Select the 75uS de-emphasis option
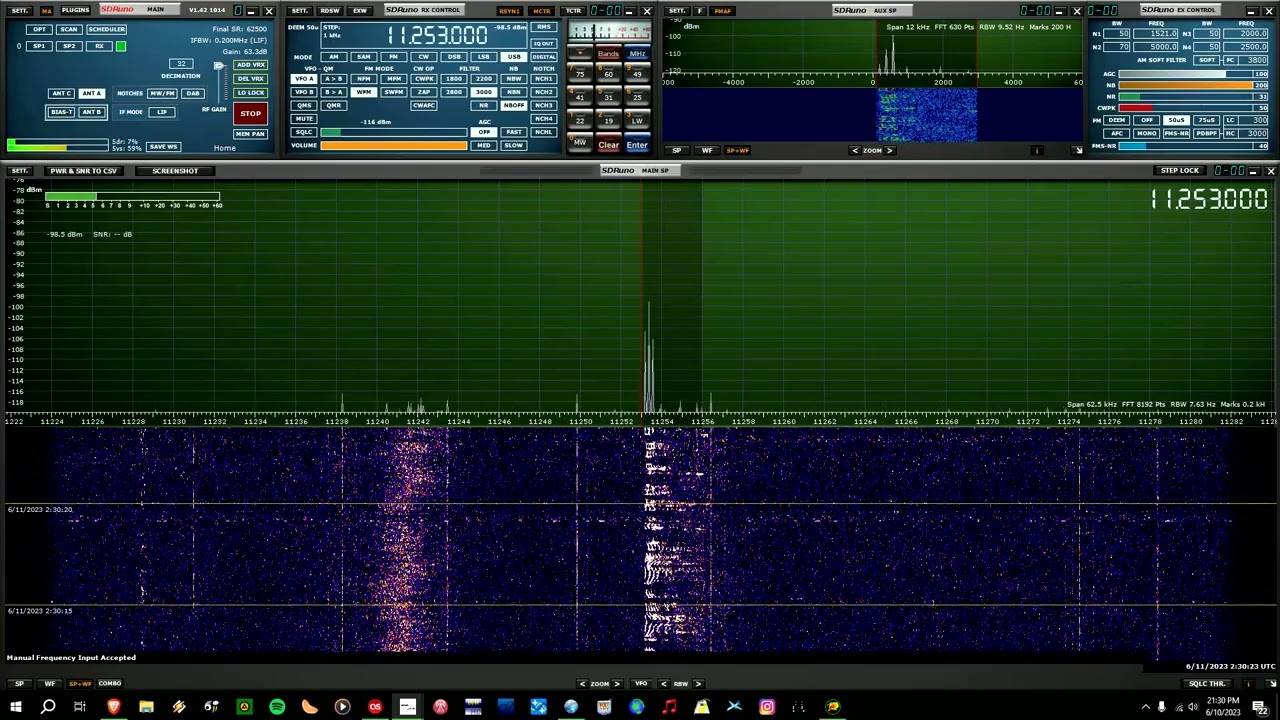 tap(1206, 120)
